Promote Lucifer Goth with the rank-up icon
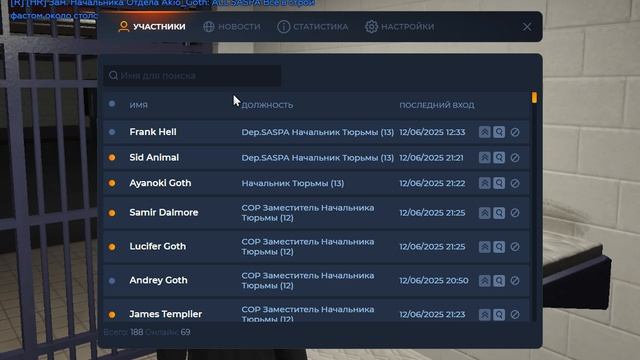 [x=484, y=247]
